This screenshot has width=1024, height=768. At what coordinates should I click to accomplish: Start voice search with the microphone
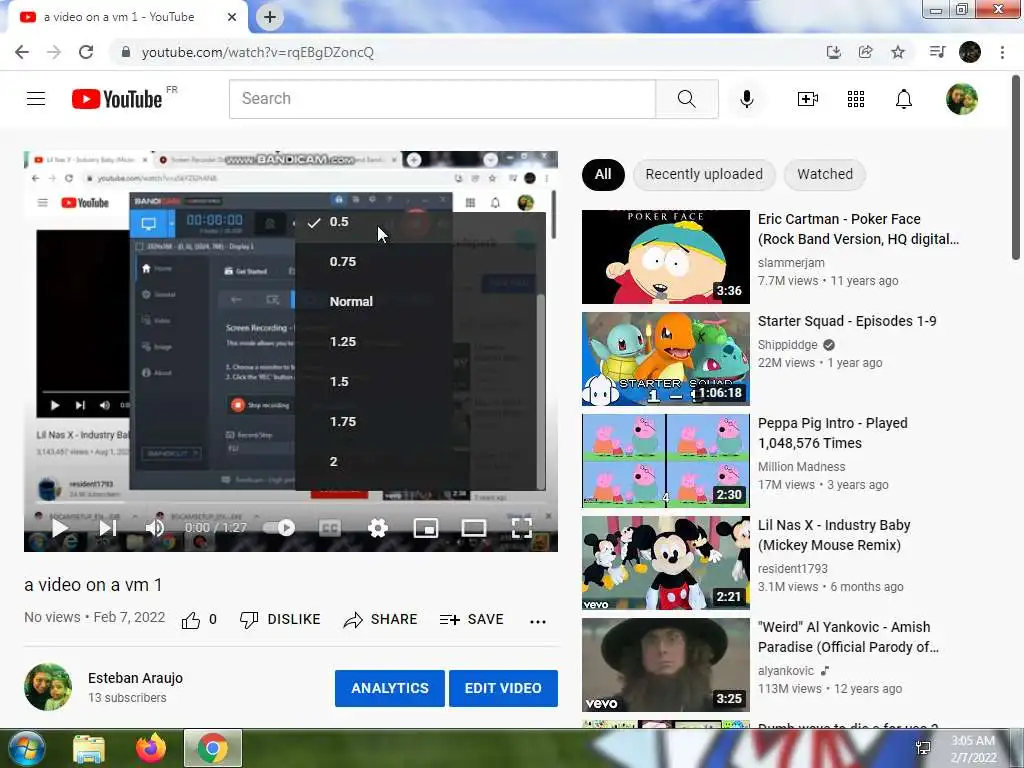pyautogui.click(x=747, y=99)
